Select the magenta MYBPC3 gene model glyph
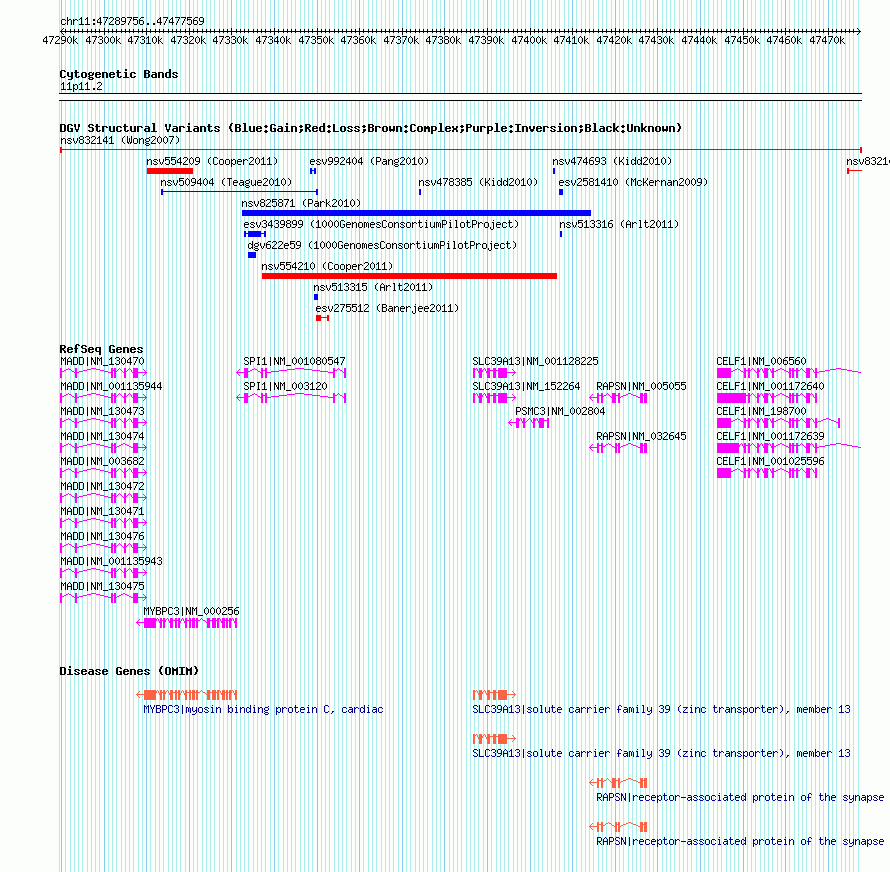 187,623
